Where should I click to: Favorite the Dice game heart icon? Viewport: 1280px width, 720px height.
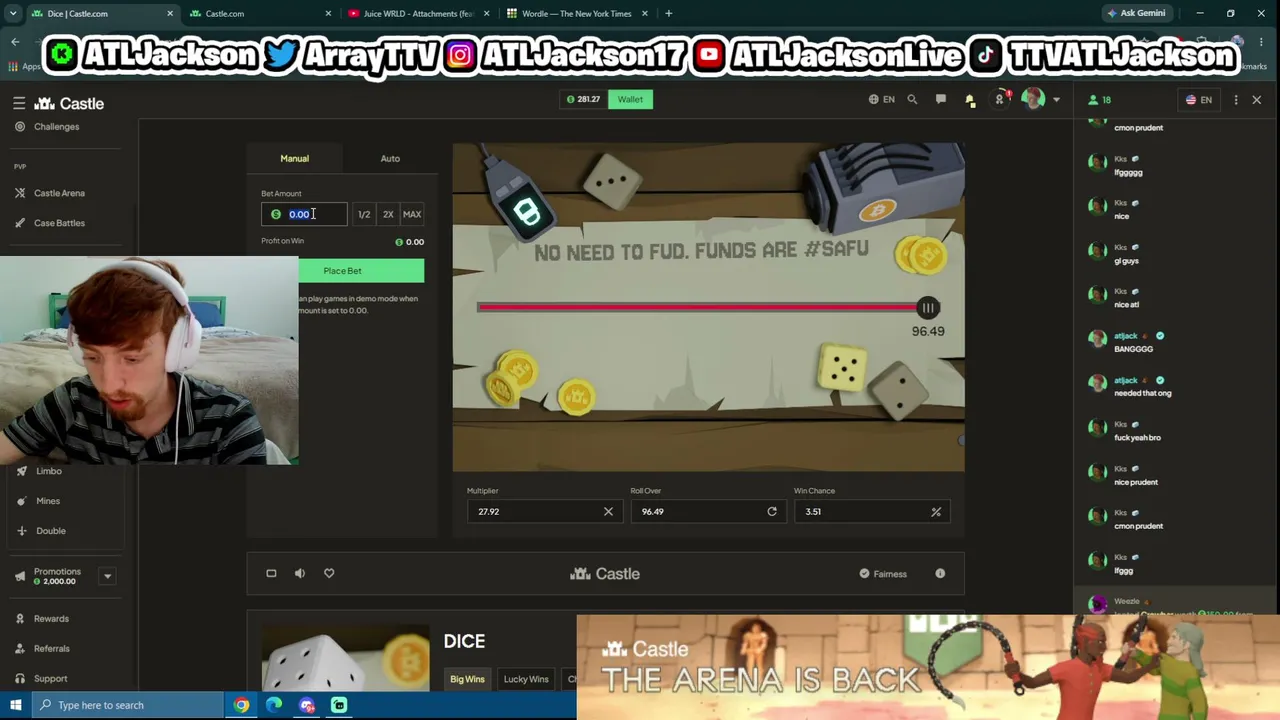point(329,573)
